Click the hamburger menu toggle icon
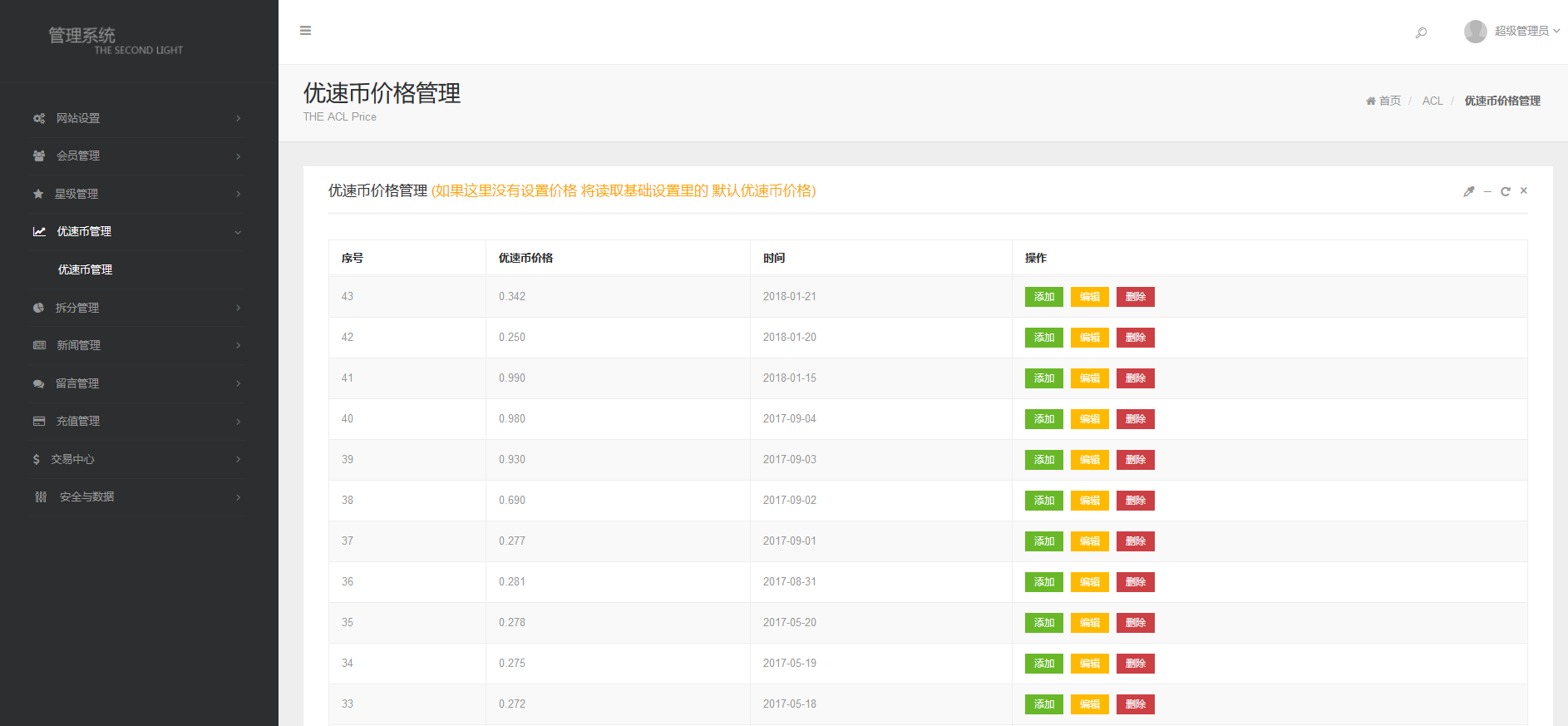Screen dimensions: 1568x726 (x=305, y=31)
